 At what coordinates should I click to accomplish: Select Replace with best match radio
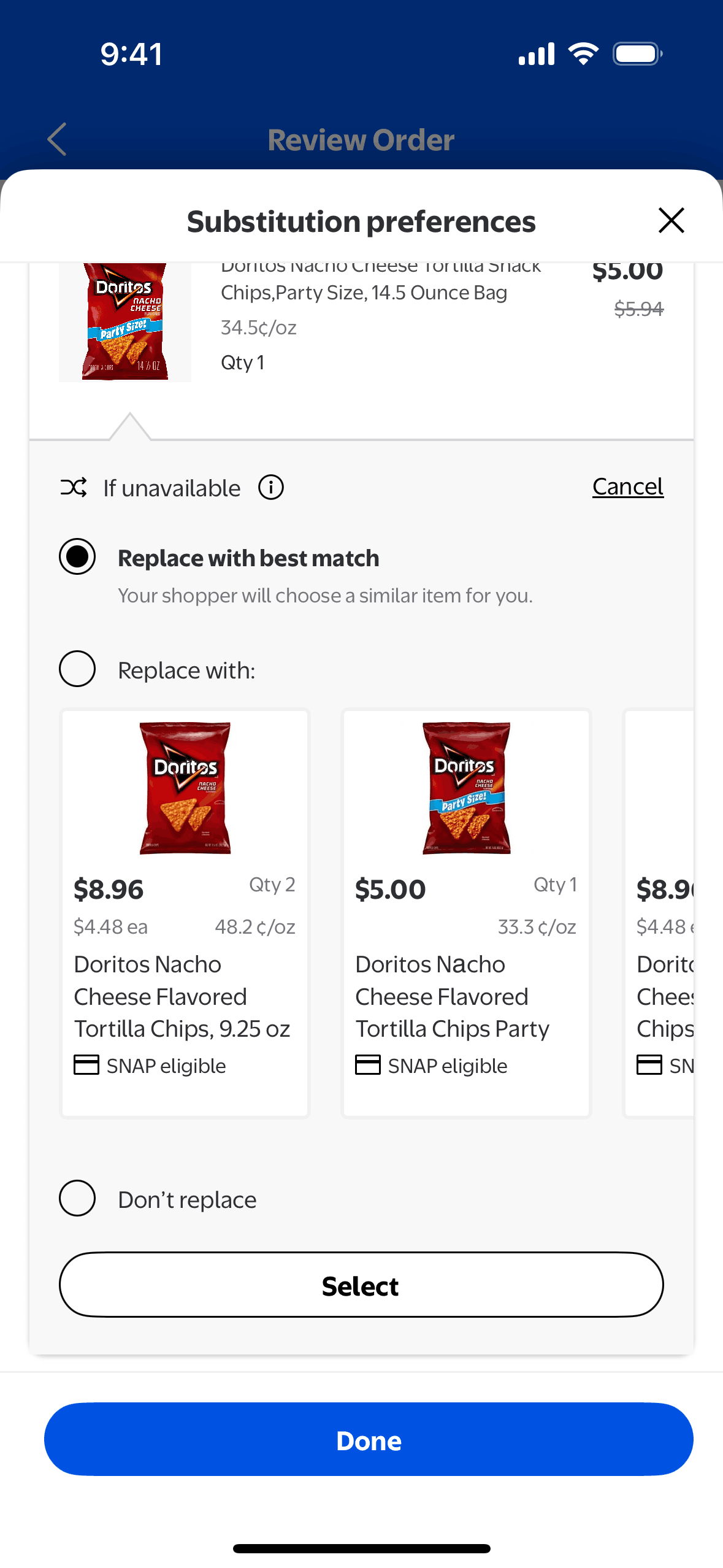point(77,556)
